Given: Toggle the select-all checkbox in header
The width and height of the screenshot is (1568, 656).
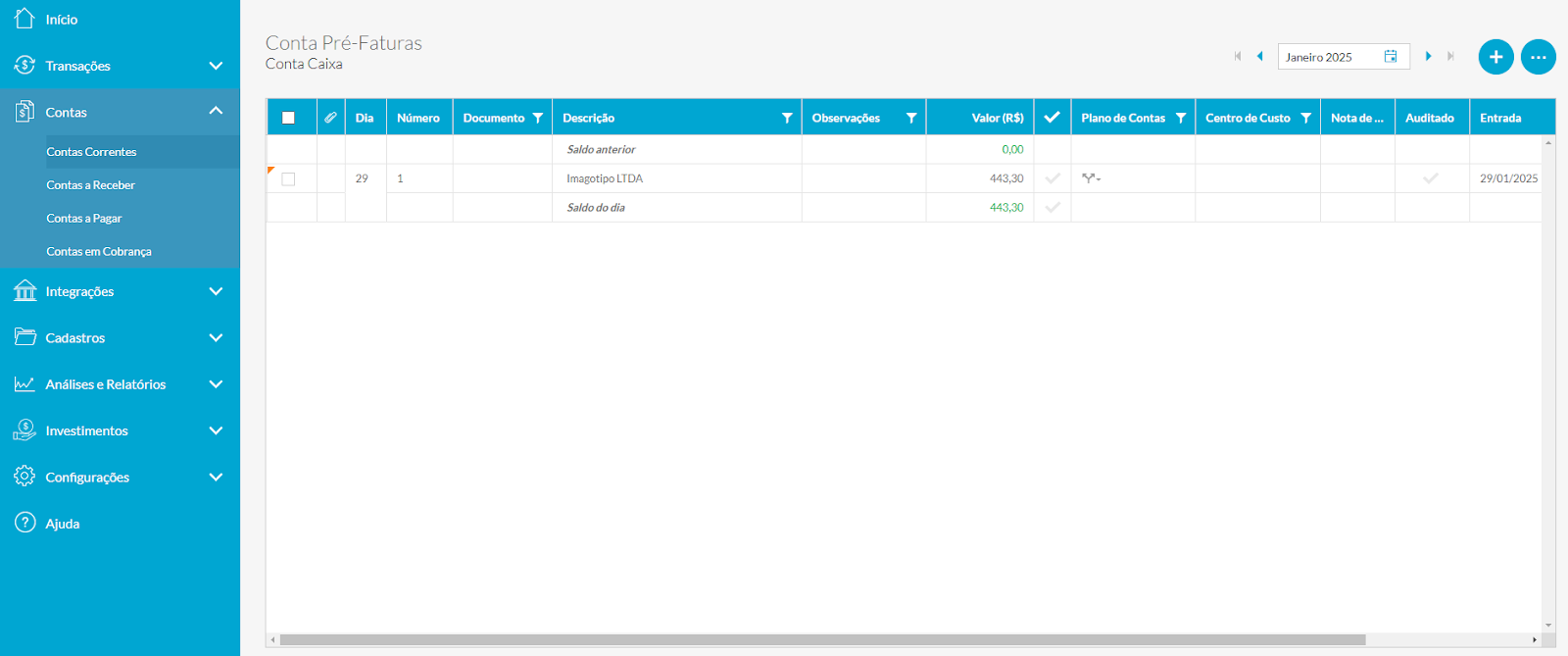Looking at the screenshot, I should pyautogui.click(x=288, y=118).
